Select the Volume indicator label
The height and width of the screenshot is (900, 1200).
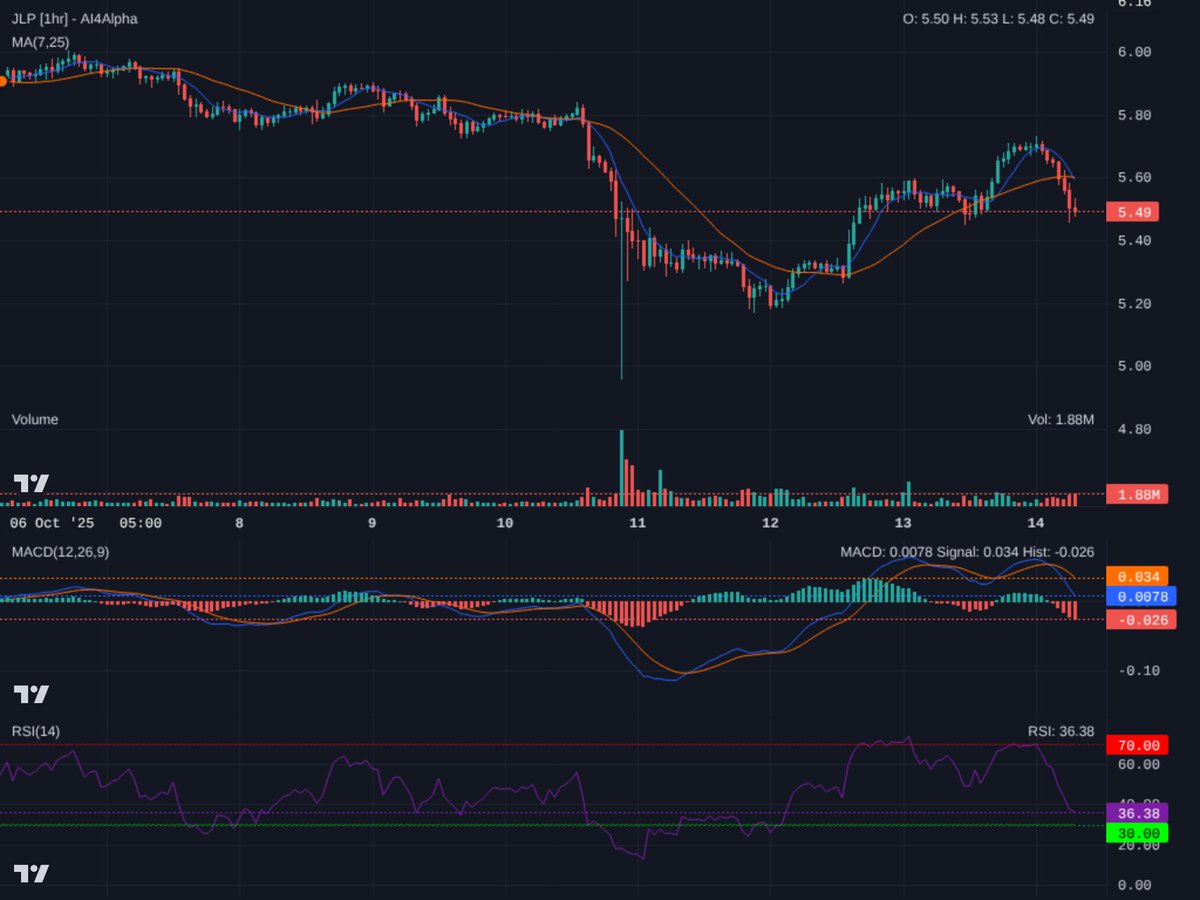(34, 419)
